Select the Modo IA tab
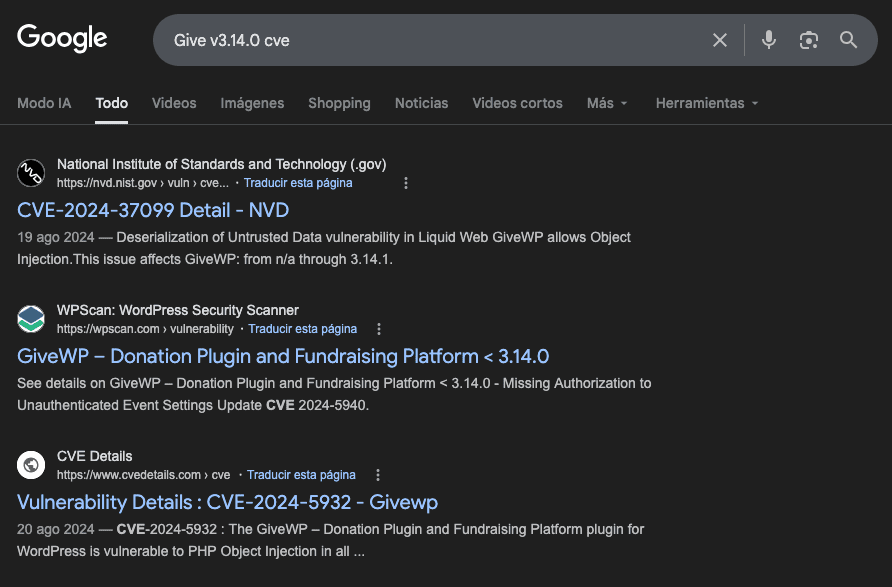Screen dimensions: 892x587 [44, 103]
